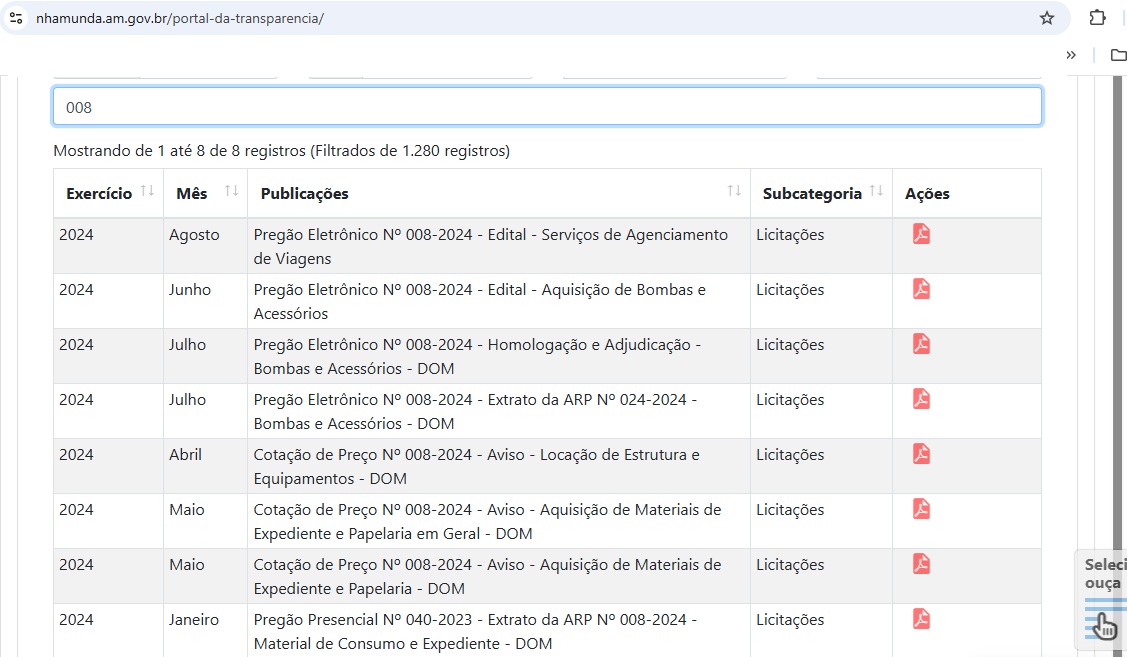Sort table by Exercício column

tap(147, 192)
